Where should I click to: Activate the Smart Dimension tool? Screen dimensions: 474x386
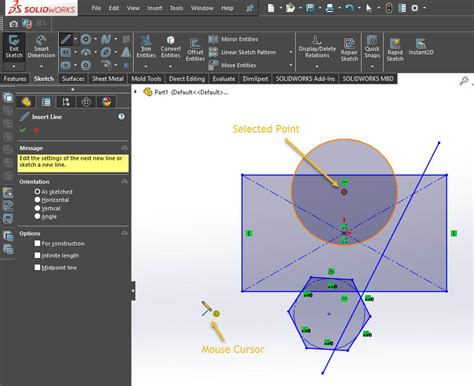click(x=41, y=46)
